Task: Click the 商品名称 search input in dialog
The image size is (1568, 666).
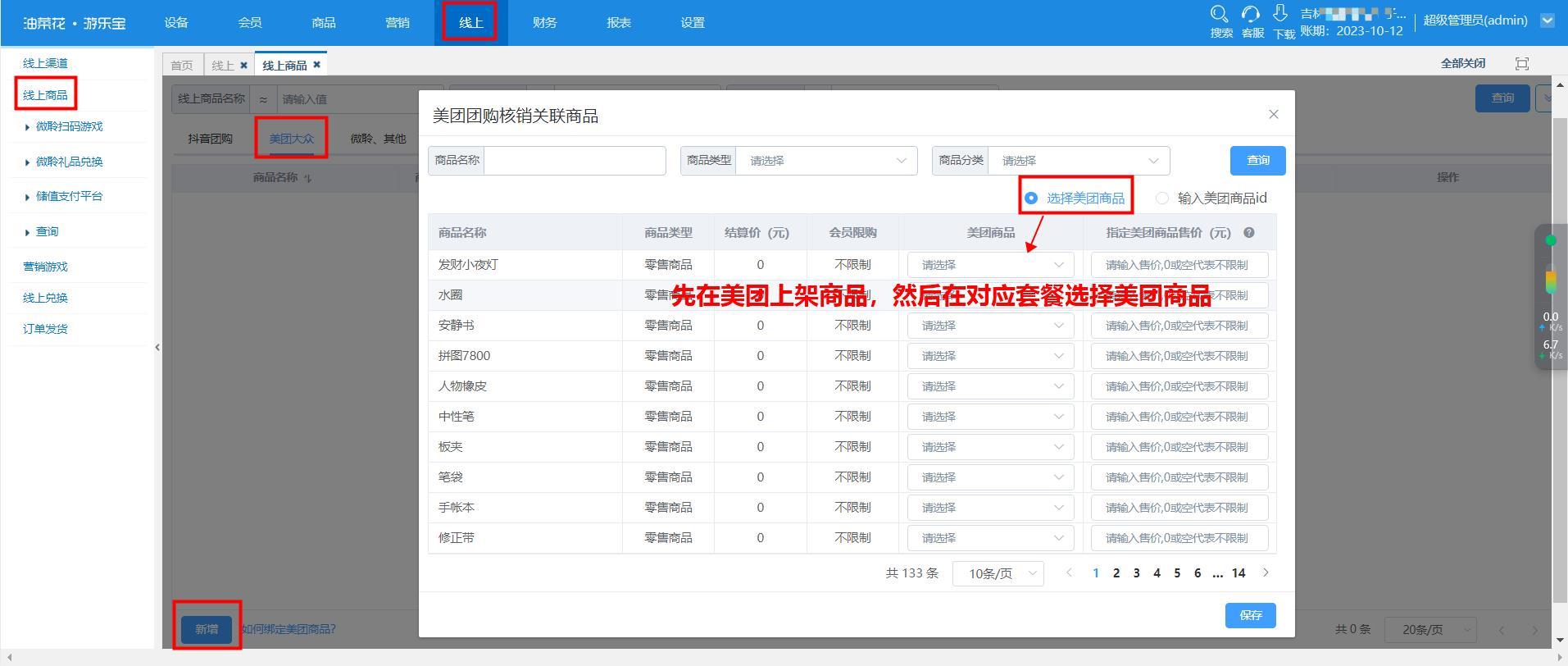Action: click(x=575, y=161)
